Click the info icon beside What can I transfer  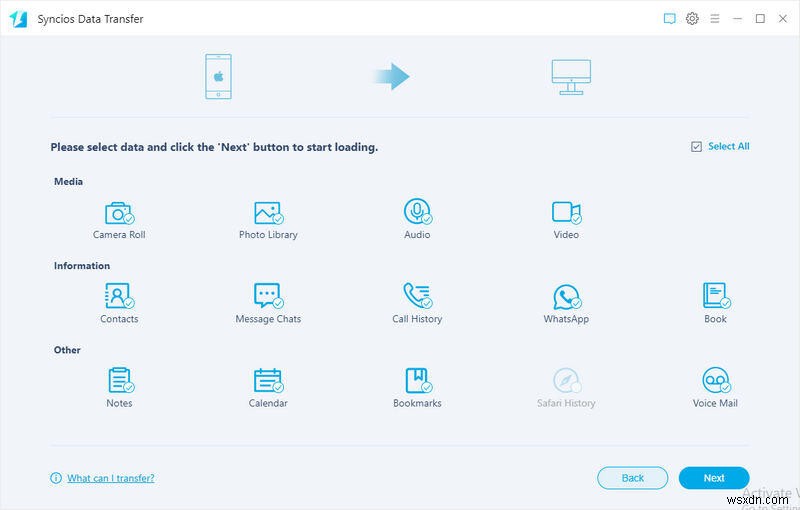pos(56,478)
